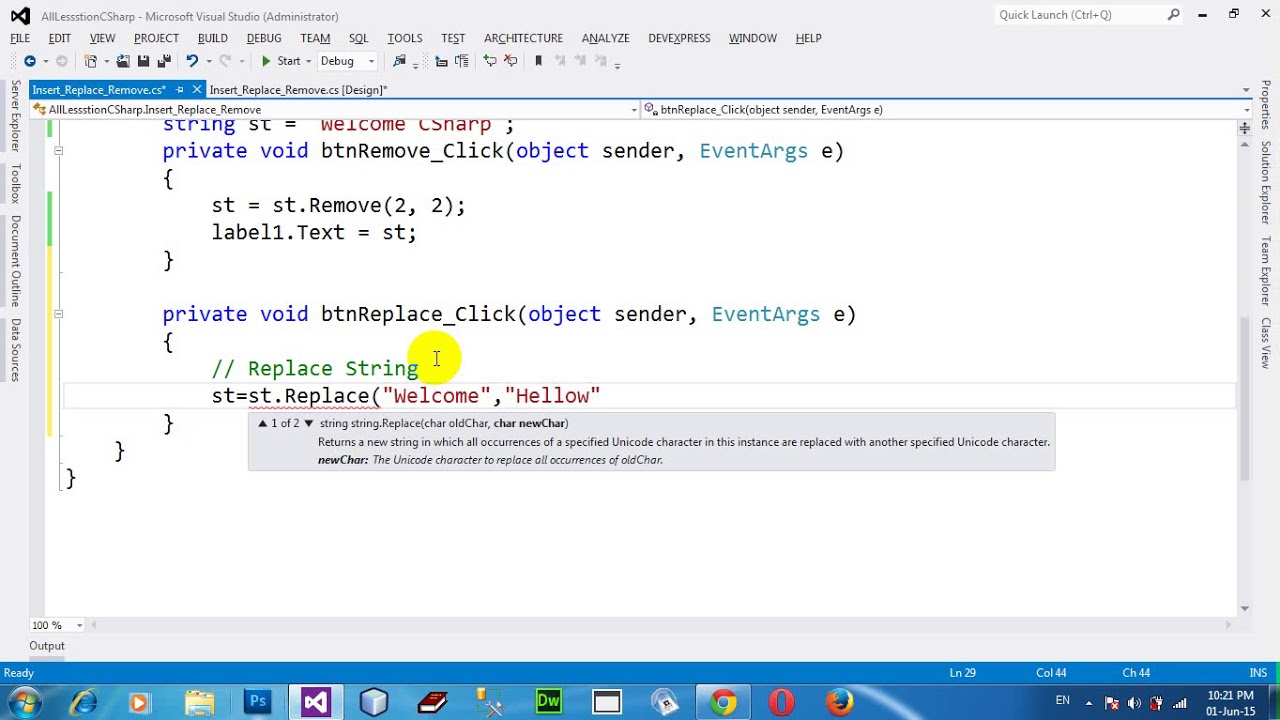Collapse the btnReplace_Click method outline
Viewport: 1280px width, 720px height.
58,314
